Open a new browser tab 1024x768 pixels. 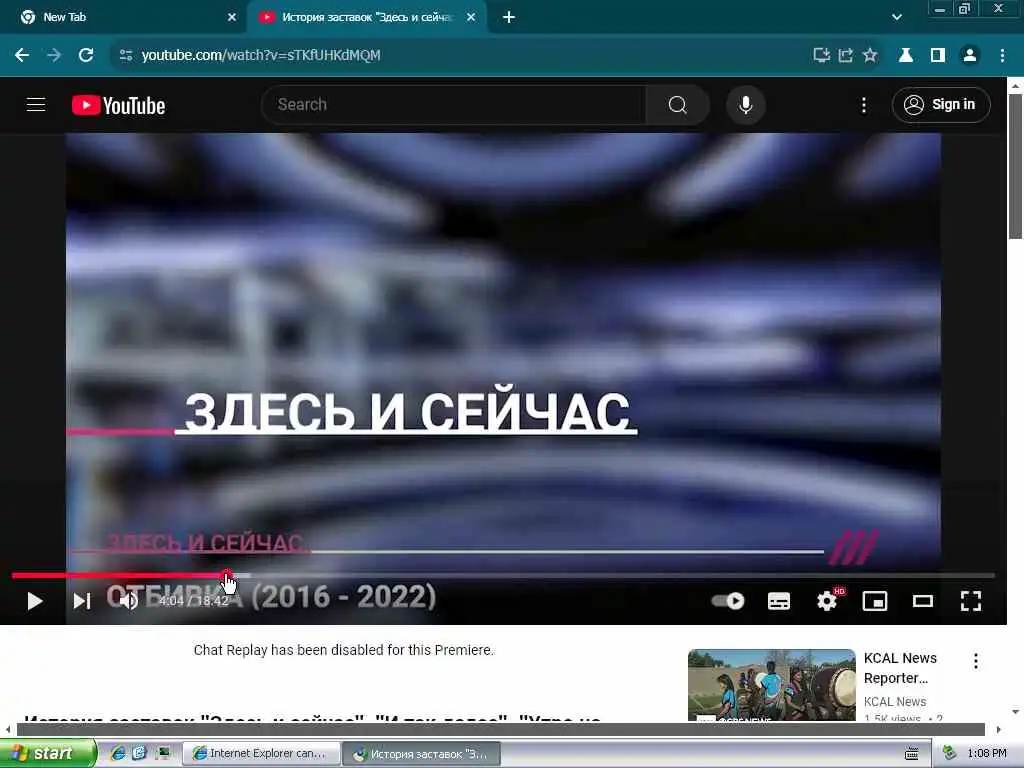509,17
